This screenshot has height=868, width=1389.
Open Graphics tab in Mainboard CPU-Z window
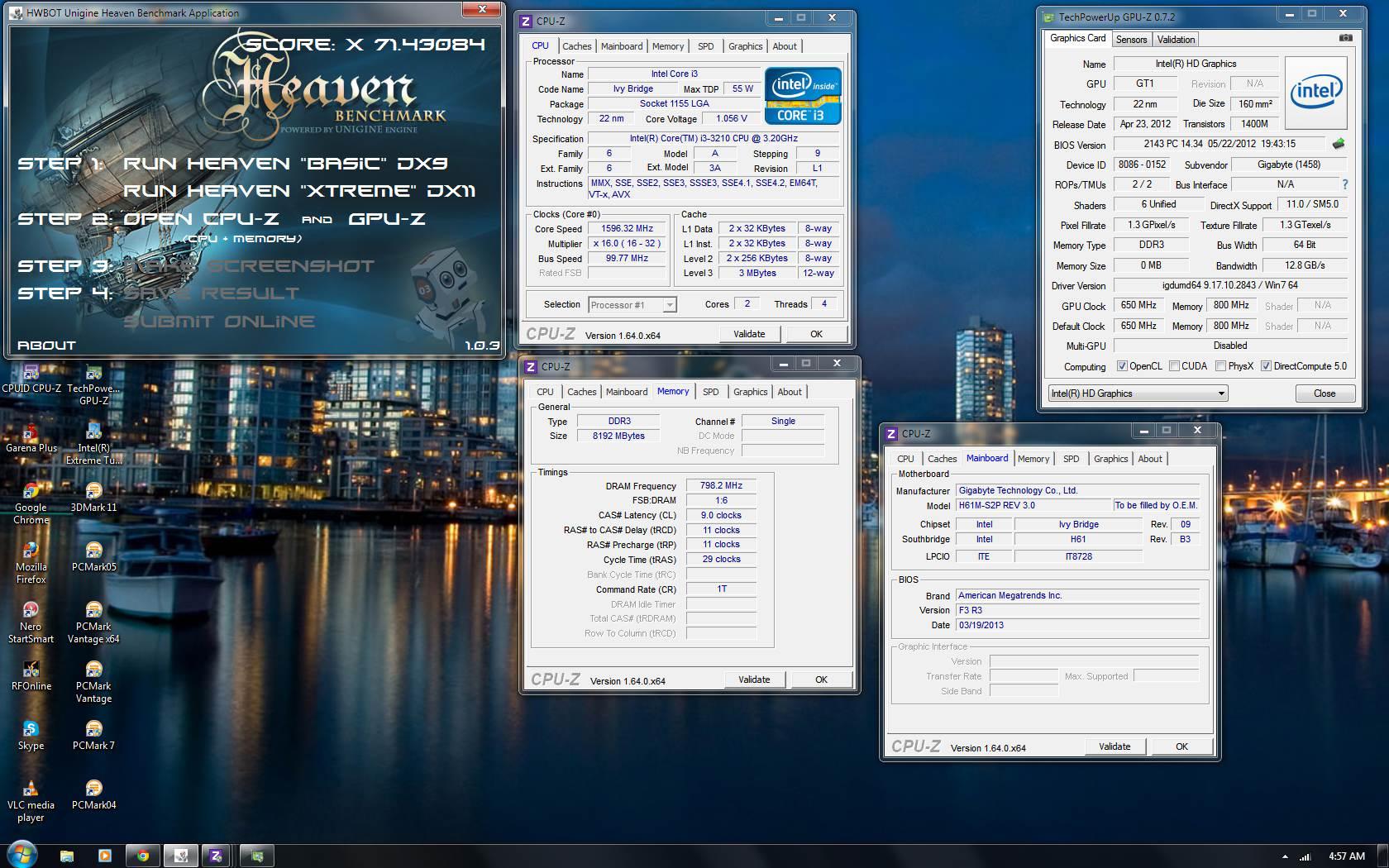1110,459
